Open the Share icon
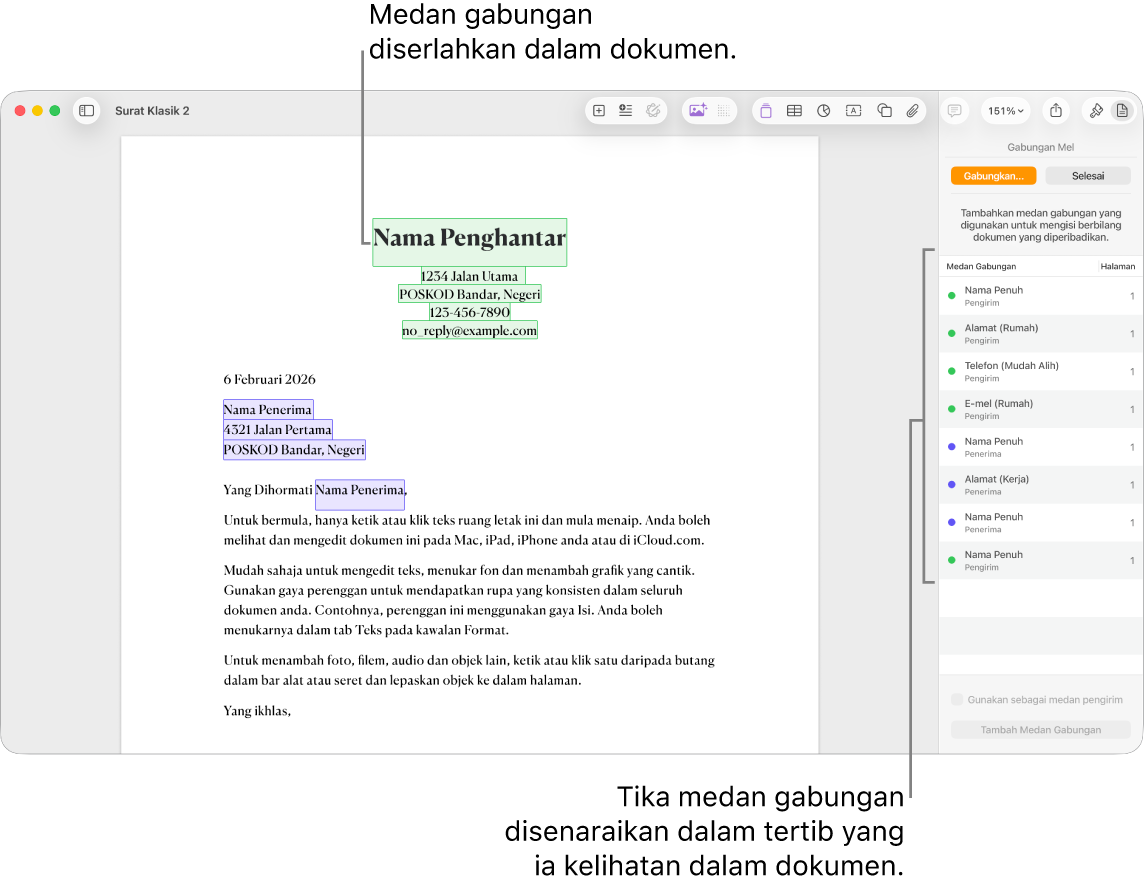1144x886 pixels. (1056, 111)
